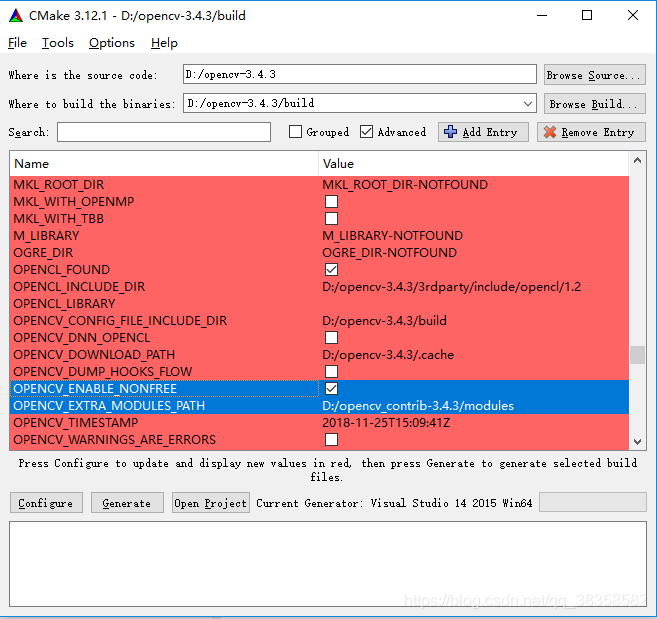Open the Help menu

(x=164, y=43)
